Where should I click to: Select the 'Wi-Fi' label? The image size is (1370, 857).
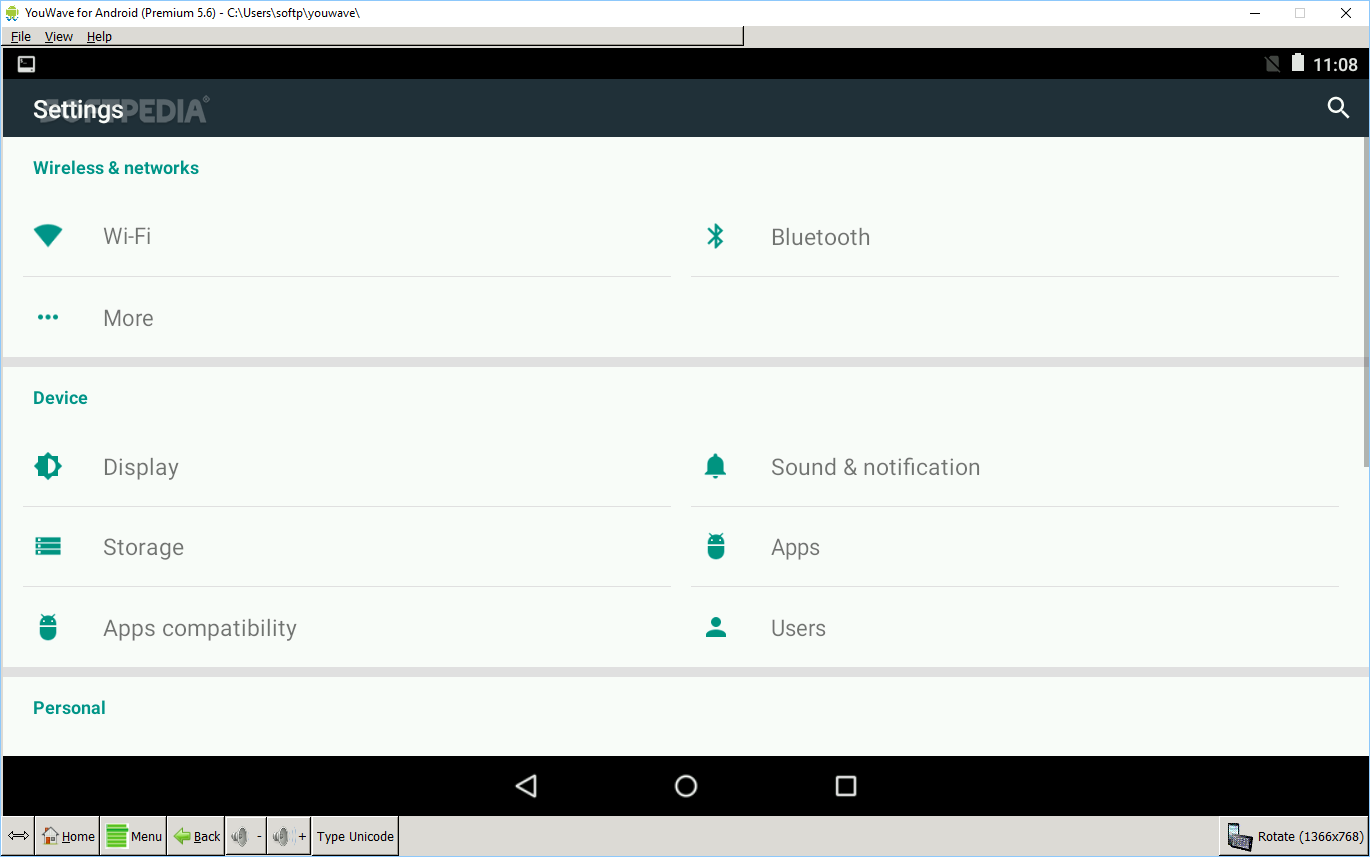127,236
